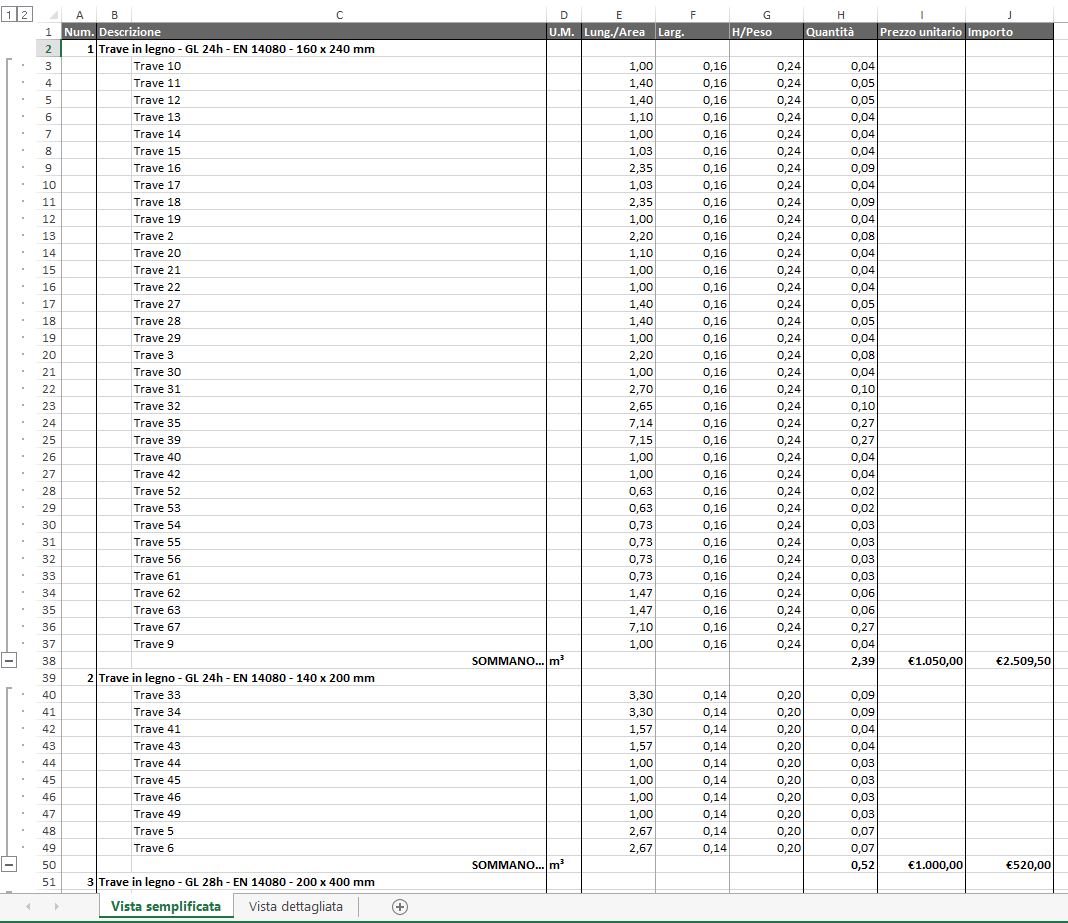This screenshot has height=923, width=1068.
Task: Click the Importo header cell
Action: 1009,32
